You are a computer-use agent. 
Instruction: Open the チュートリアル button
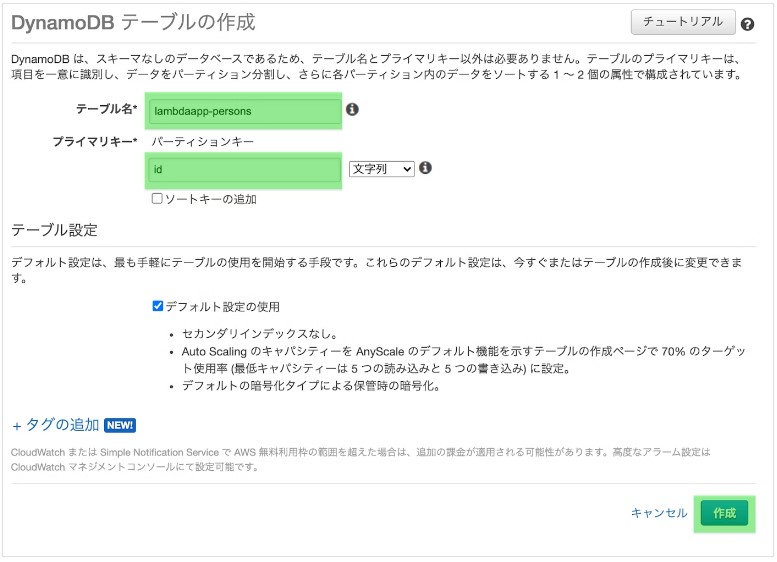pyautogui.click(x=683, y=22)
